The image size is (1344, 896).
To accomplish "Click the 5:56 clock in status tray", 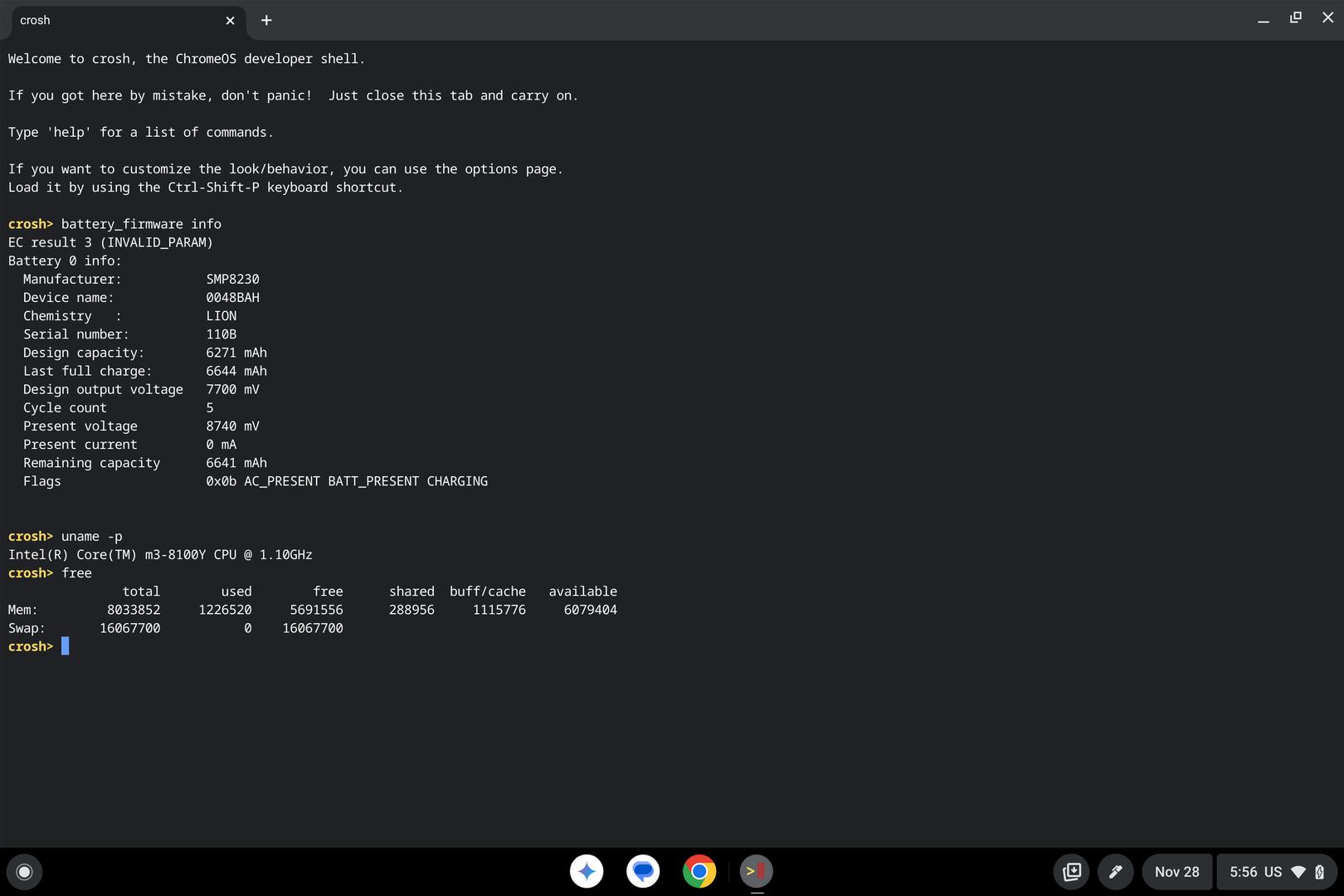I will pyautogui.click(x=1243, y=872).
